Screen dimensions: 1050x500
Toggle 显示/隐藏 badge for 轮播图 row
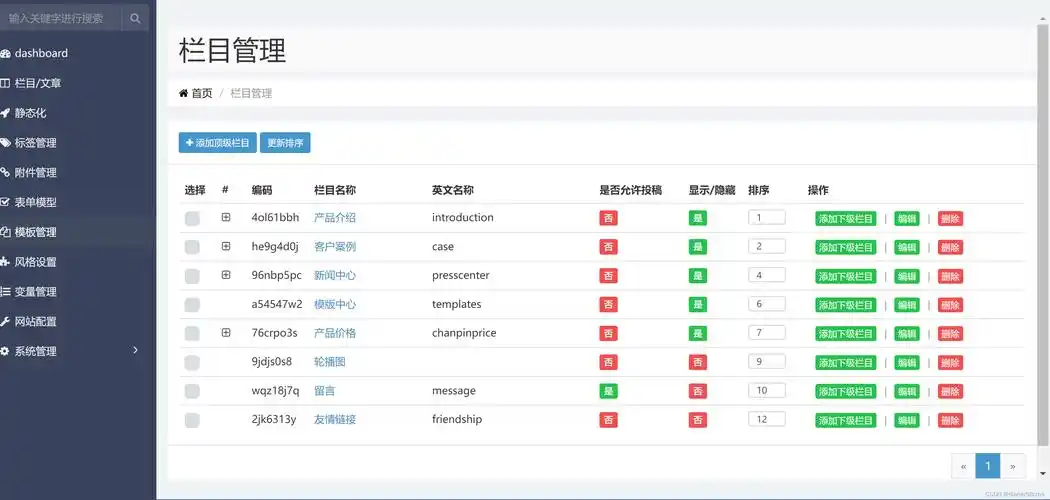pos(698,362)
